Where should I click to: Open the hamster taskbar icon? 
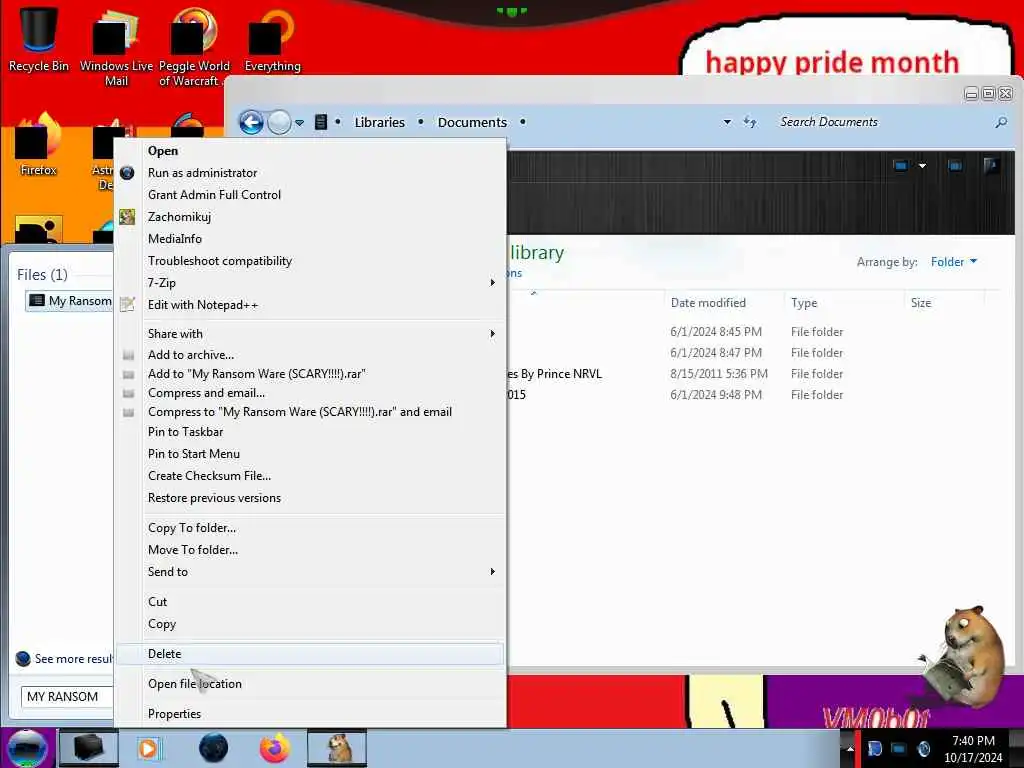337,748
